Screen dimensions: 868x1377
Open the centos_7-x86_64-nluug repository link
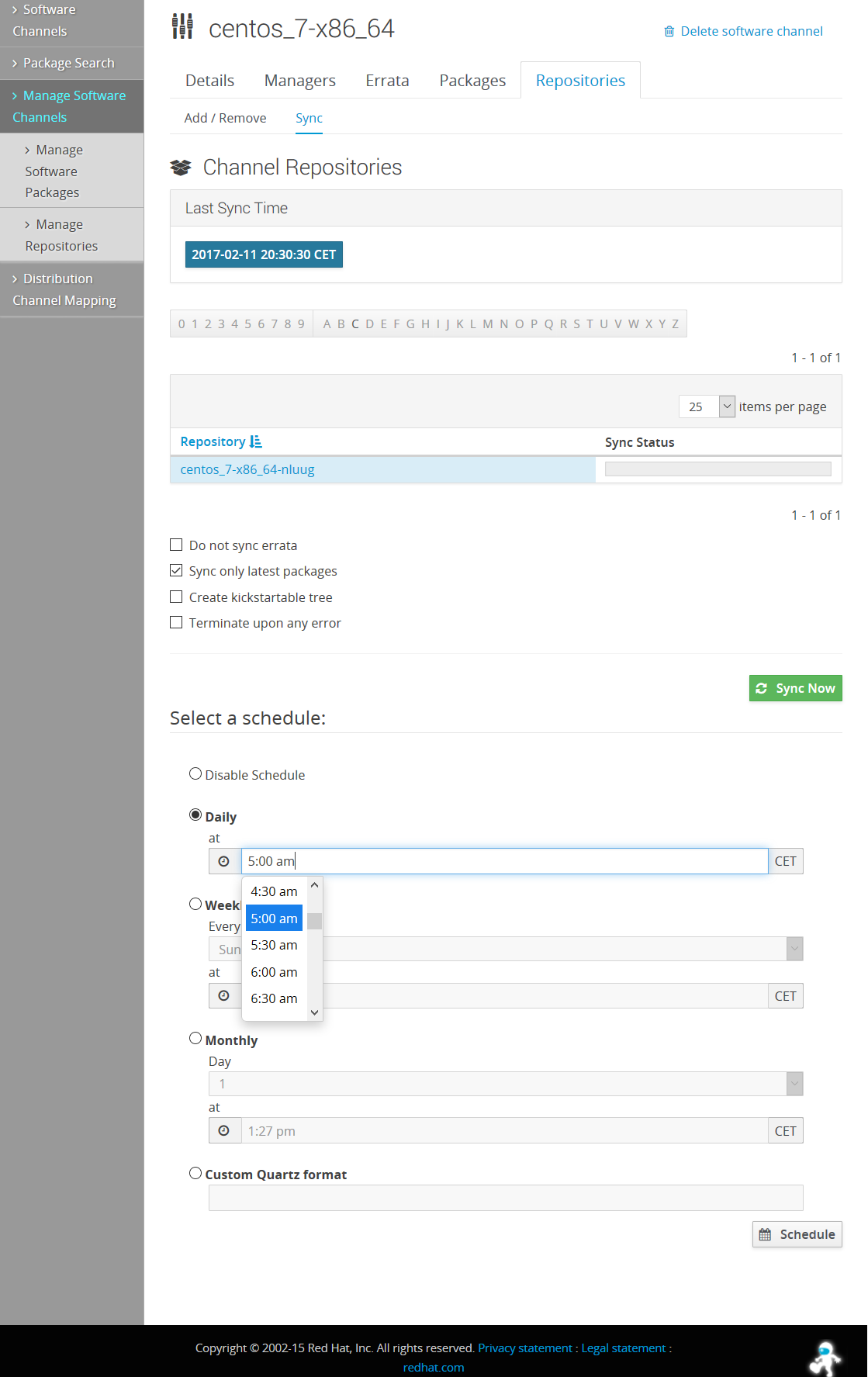point(247,469)
